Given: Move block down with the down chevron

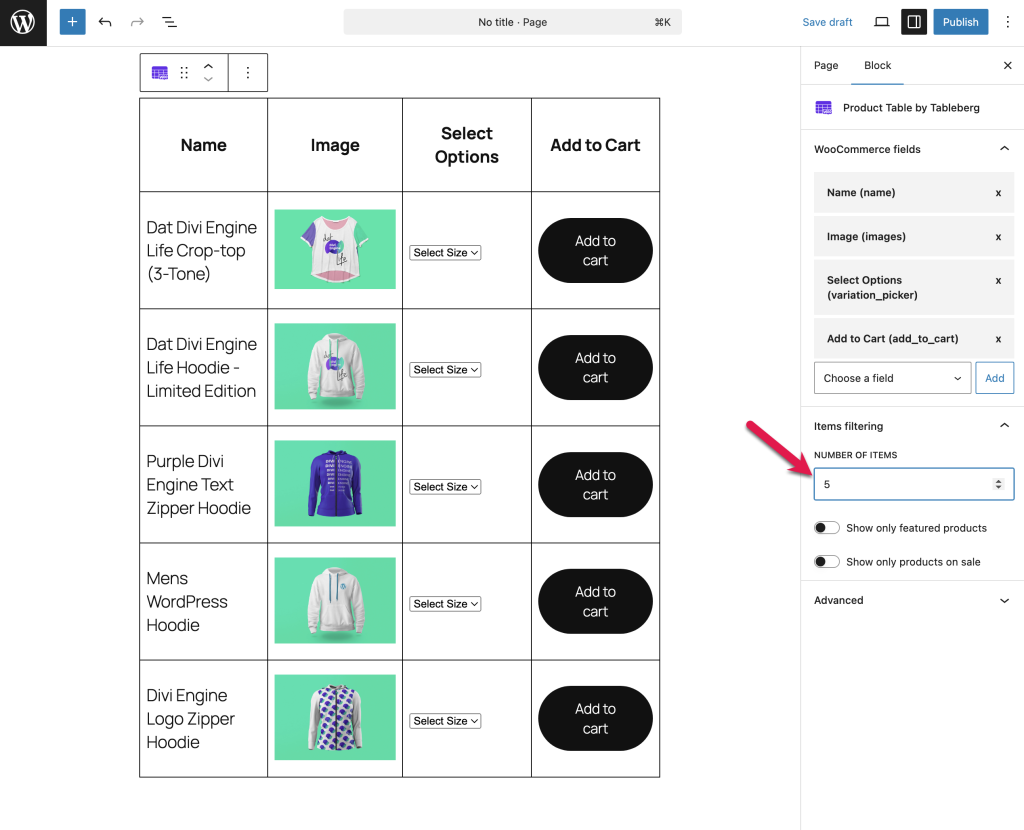Looking at the screenshot, I should click(x=208, y=79).
